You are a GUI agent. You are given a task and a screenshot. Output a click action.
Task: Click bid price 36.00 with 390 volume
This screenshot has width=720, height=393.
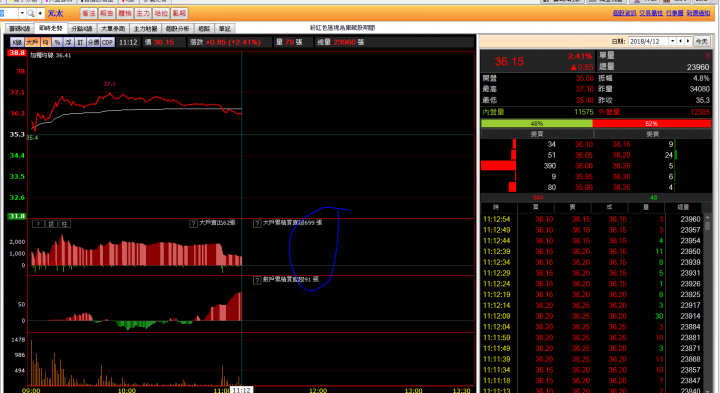point(584,166)
